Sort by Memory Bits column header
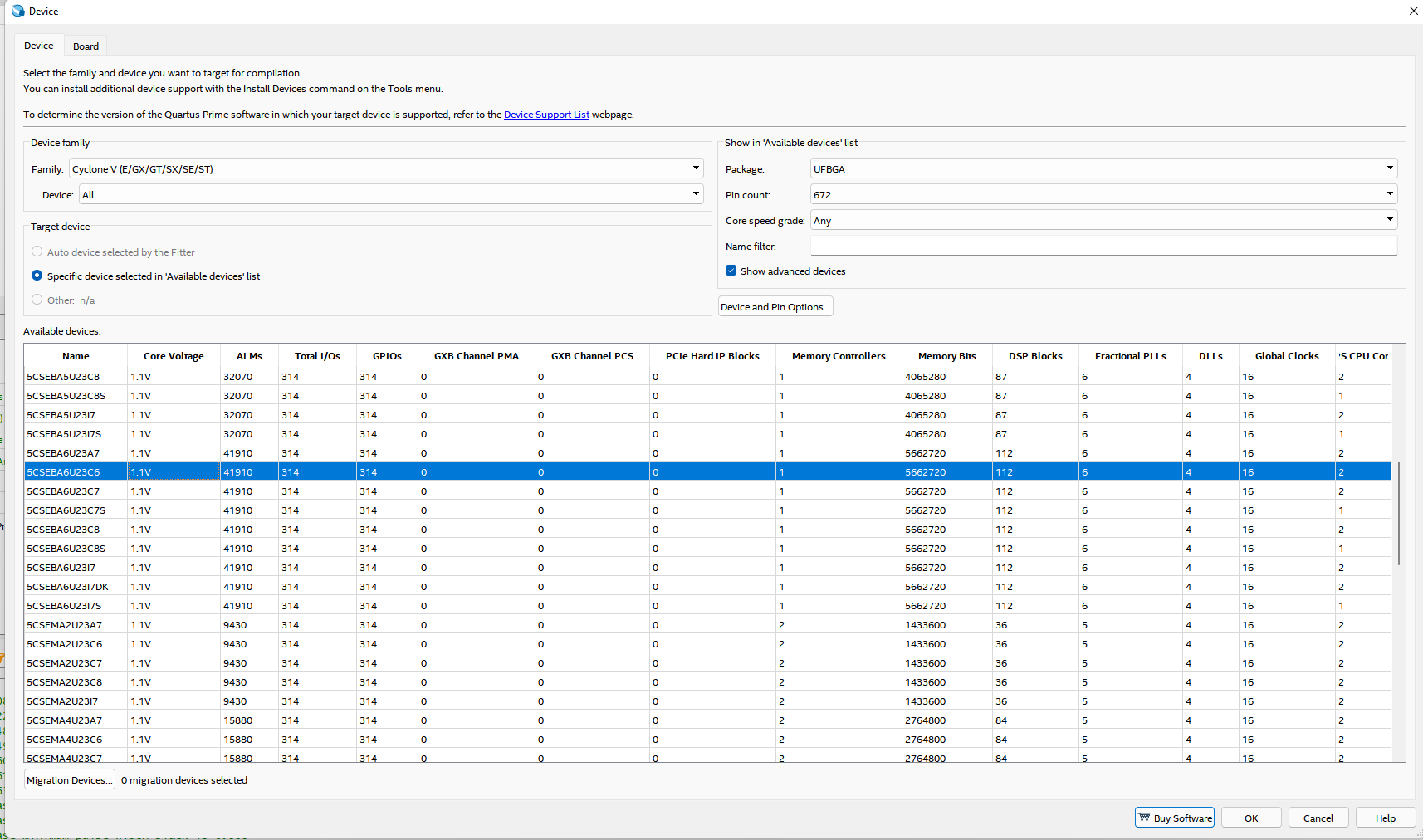Viewport: 1423px width, 840px height. [947, 355]
